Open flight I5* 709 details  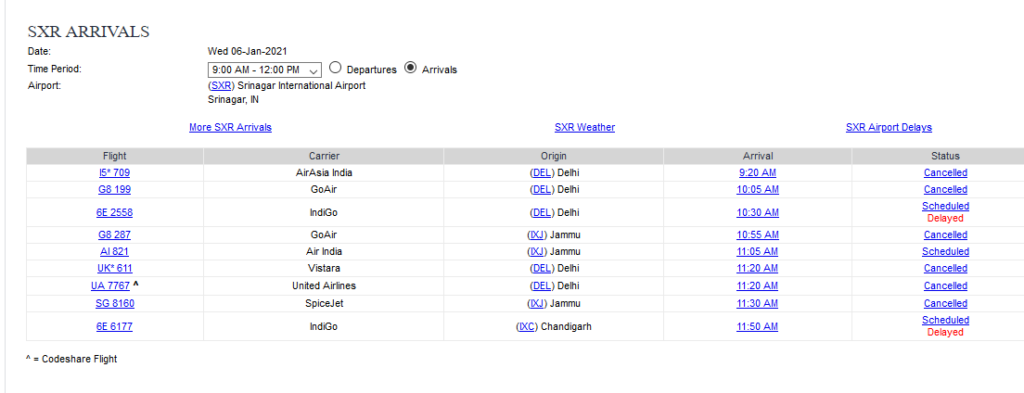(x=114, y=173)
